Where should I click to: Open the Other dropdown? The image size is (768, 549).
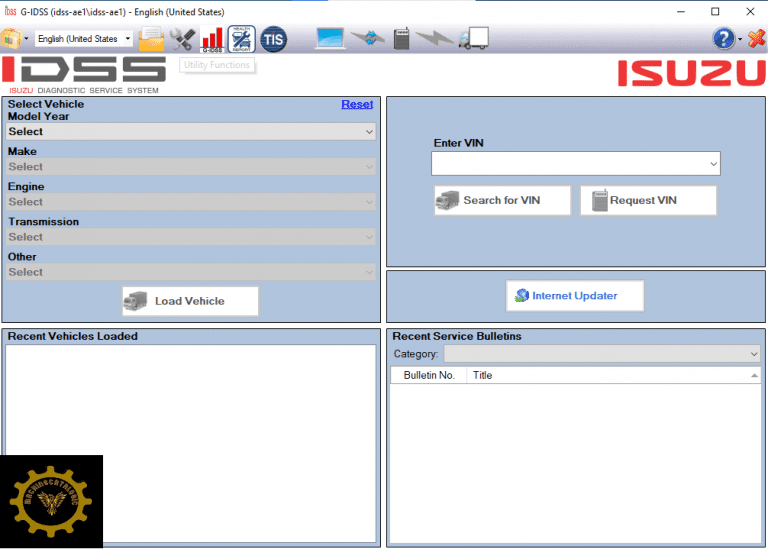[x=191, y=272]
